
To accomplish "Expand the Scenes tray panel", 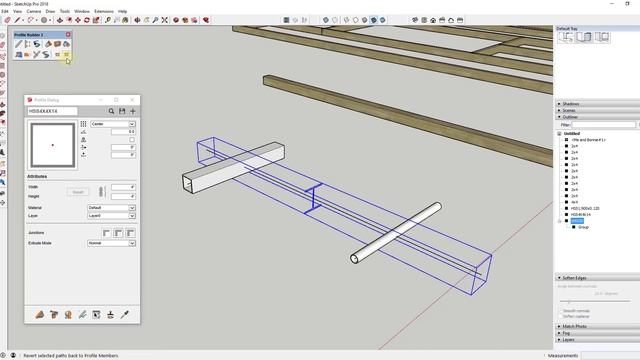I will (598, 111).
